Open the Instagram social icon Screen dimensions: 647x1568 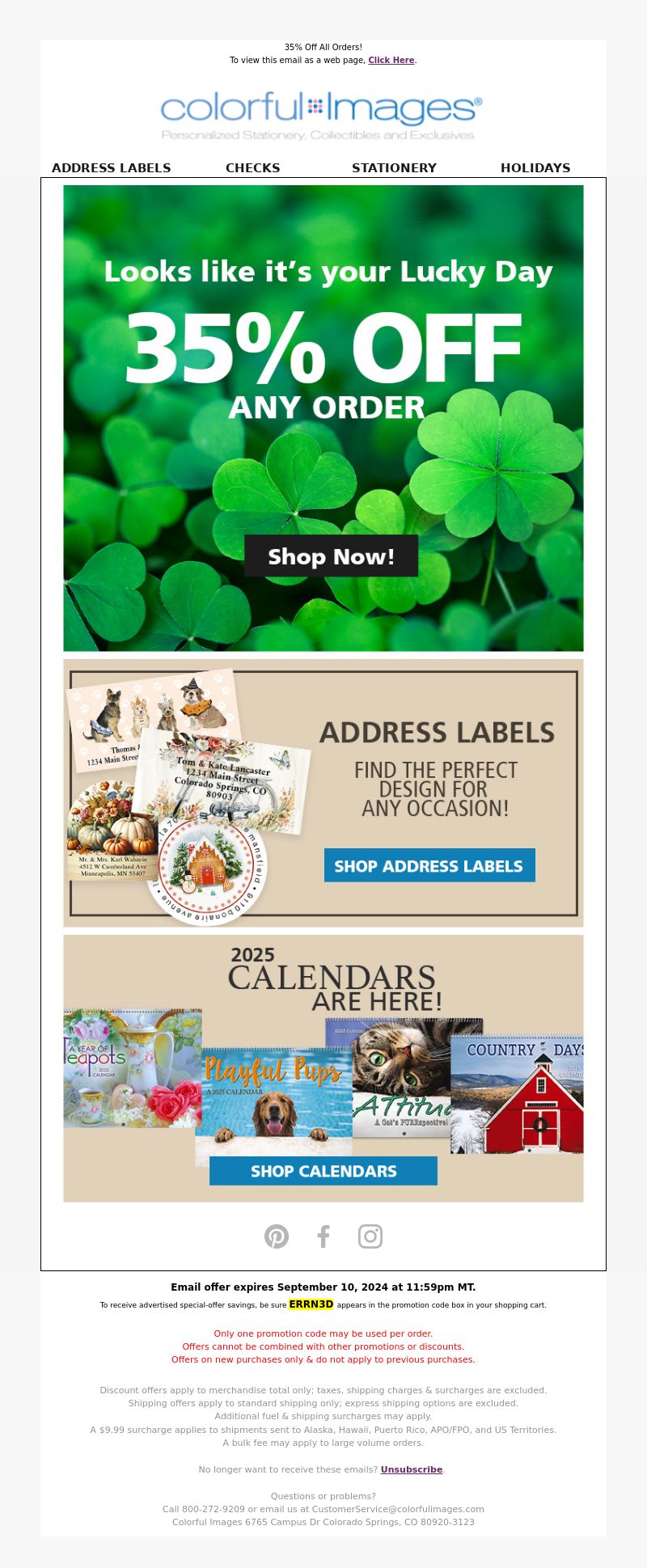click(x=370, y=1236)
